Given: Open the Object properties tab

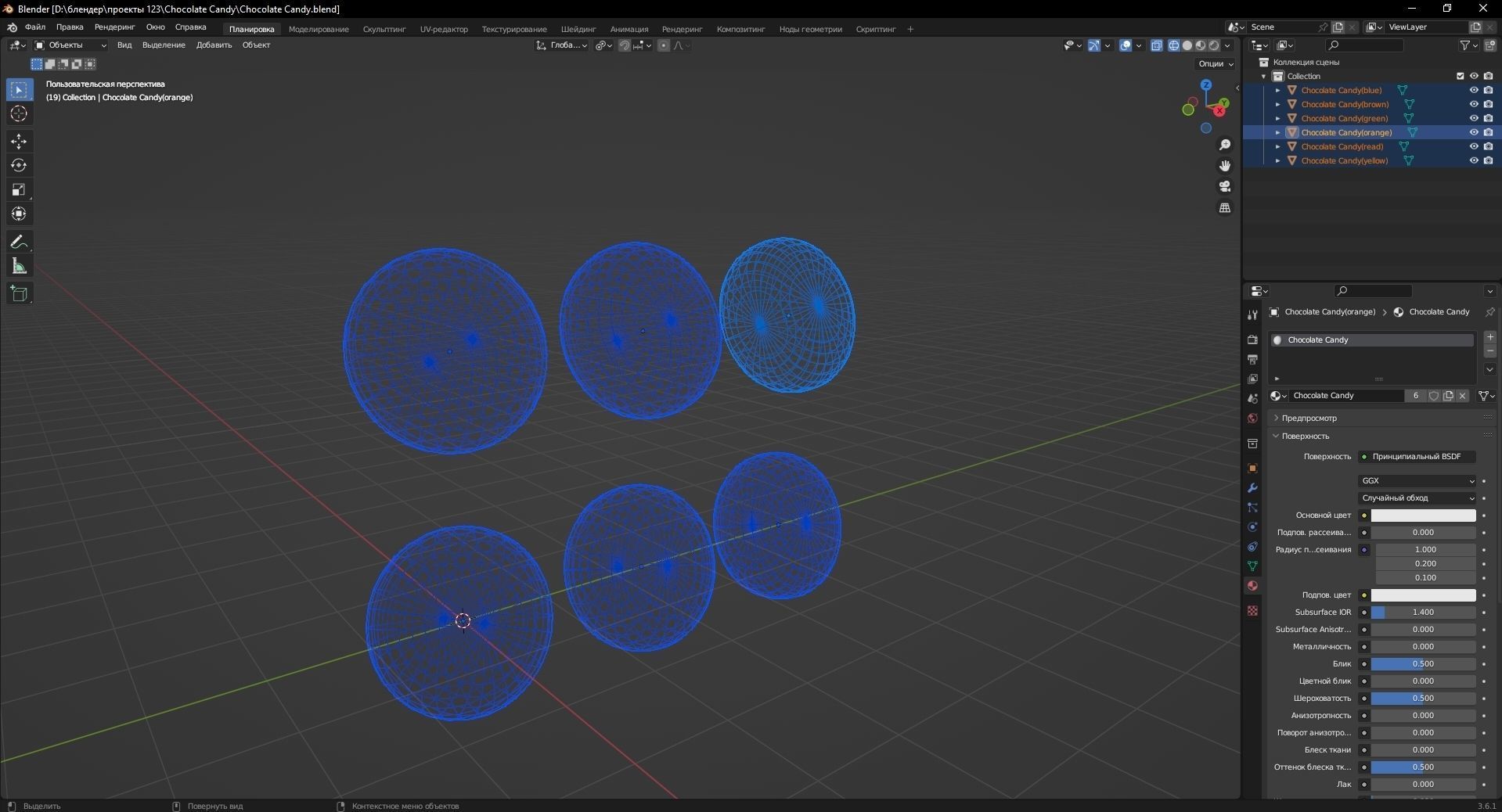Looking at the screenshot, I should point(1252,468).
